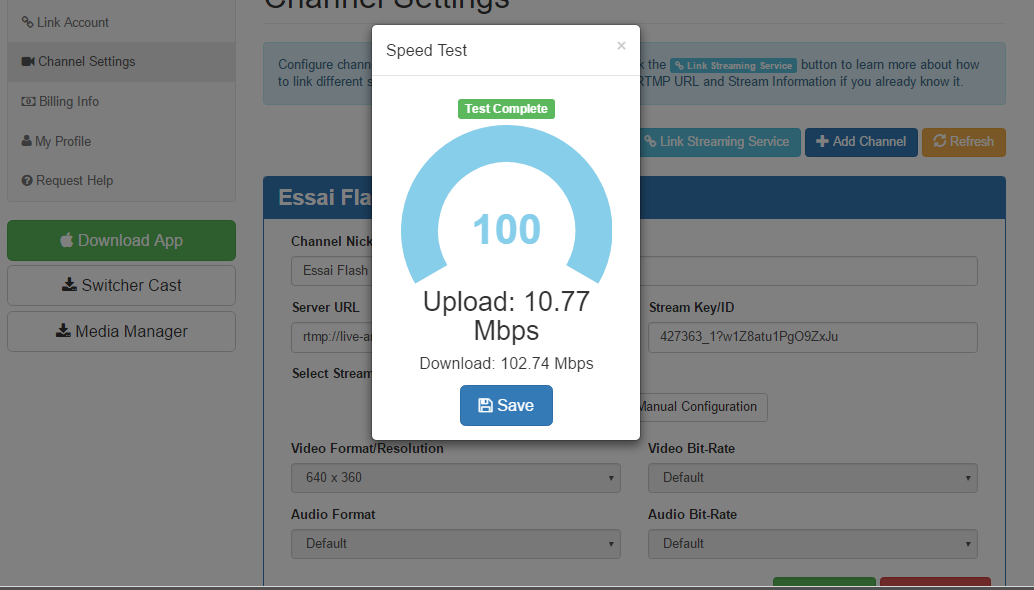Open Billing Info in sidebar

[x=121, y=102]
